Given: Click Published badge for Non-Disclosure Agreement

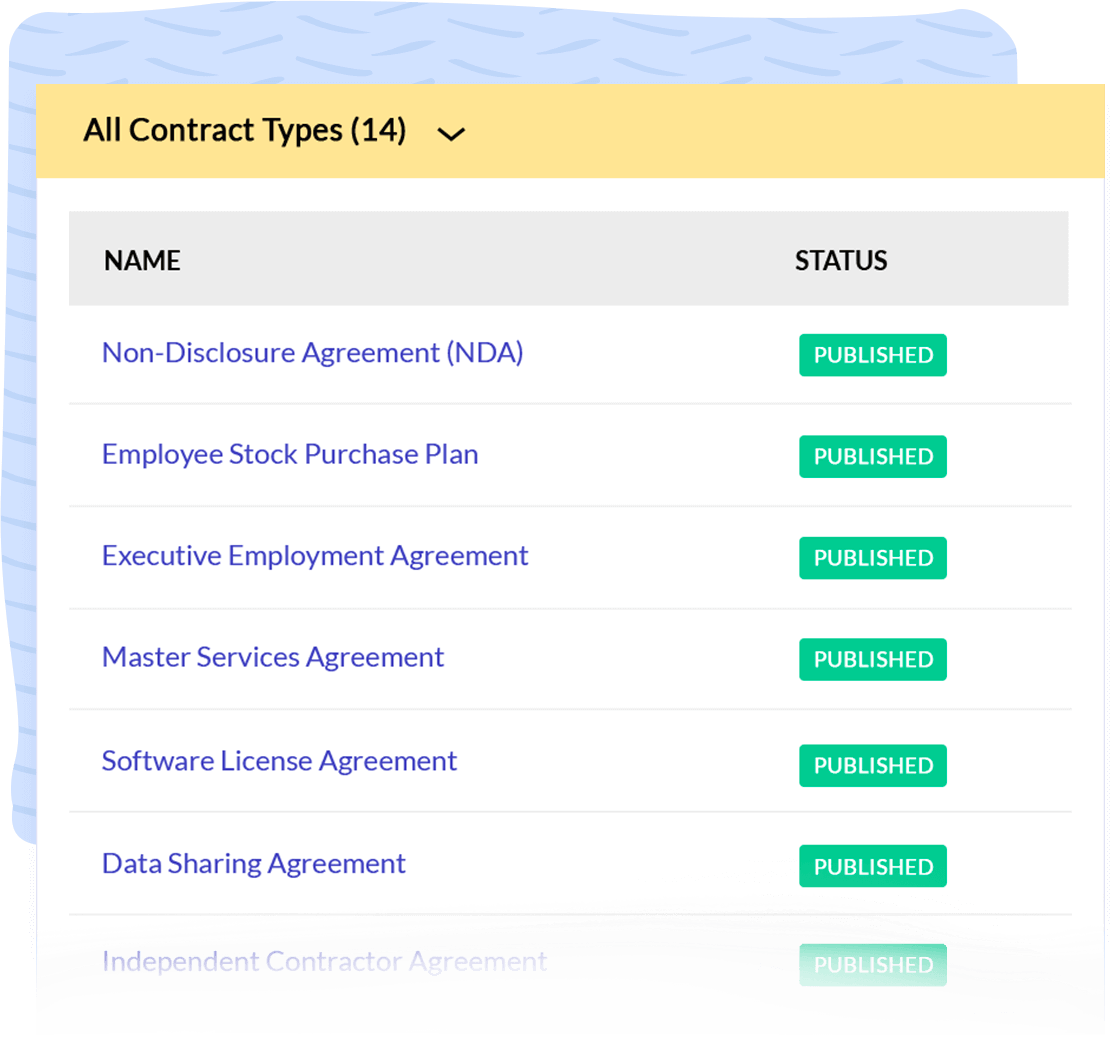Looking at the screenshot, I should coord(872,356).
